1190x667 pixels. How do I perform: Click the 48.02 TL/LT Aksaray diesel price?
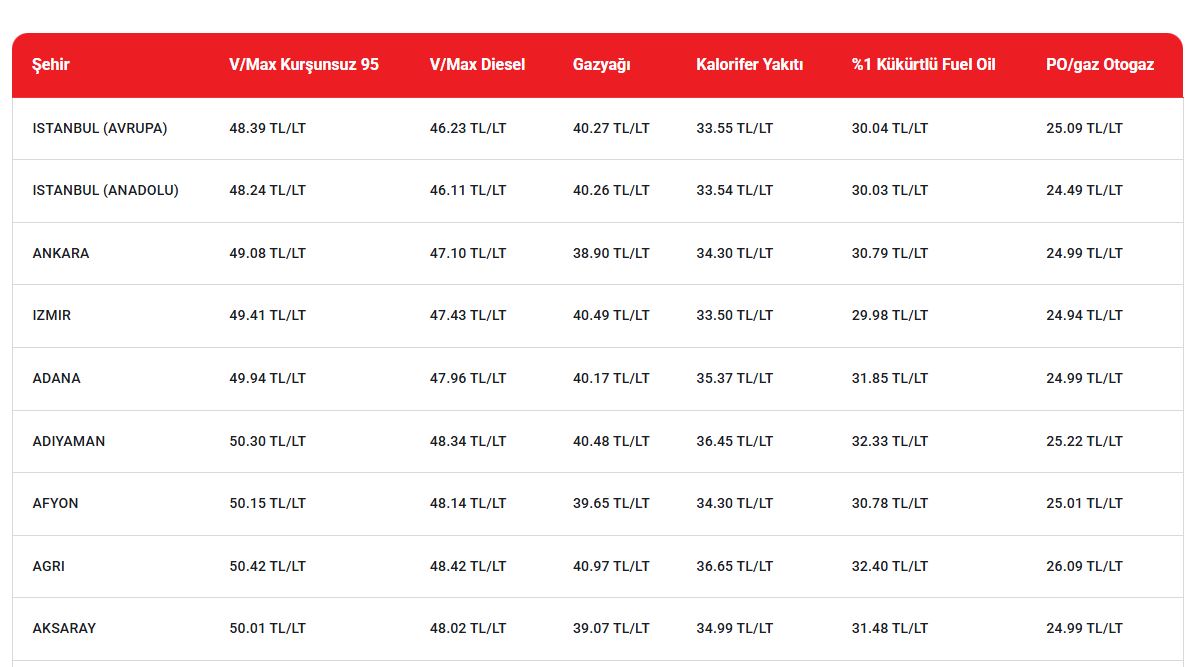[468, 628]
